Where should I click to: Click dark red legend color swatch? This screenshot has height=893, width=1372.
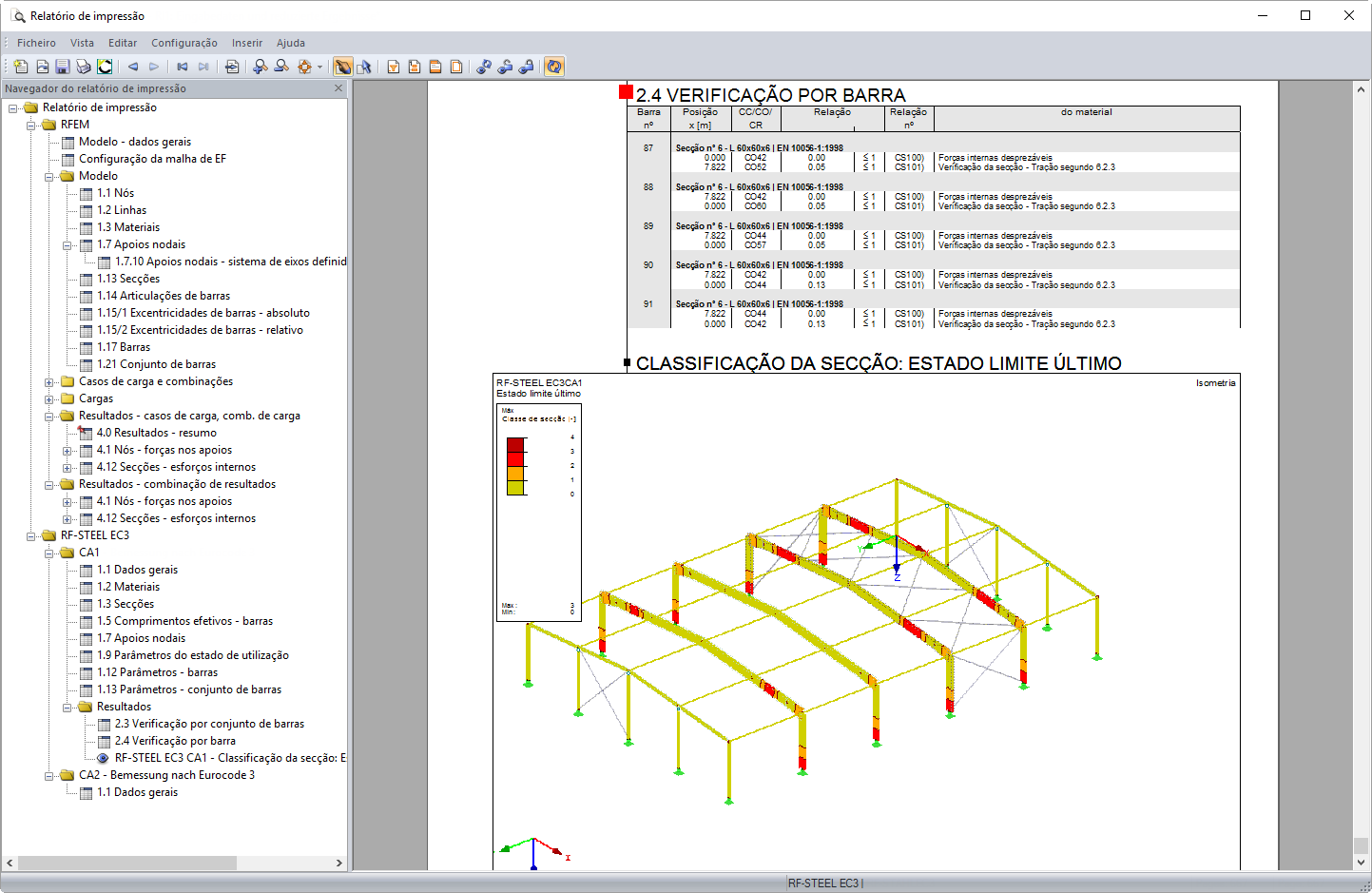[515, 444]
